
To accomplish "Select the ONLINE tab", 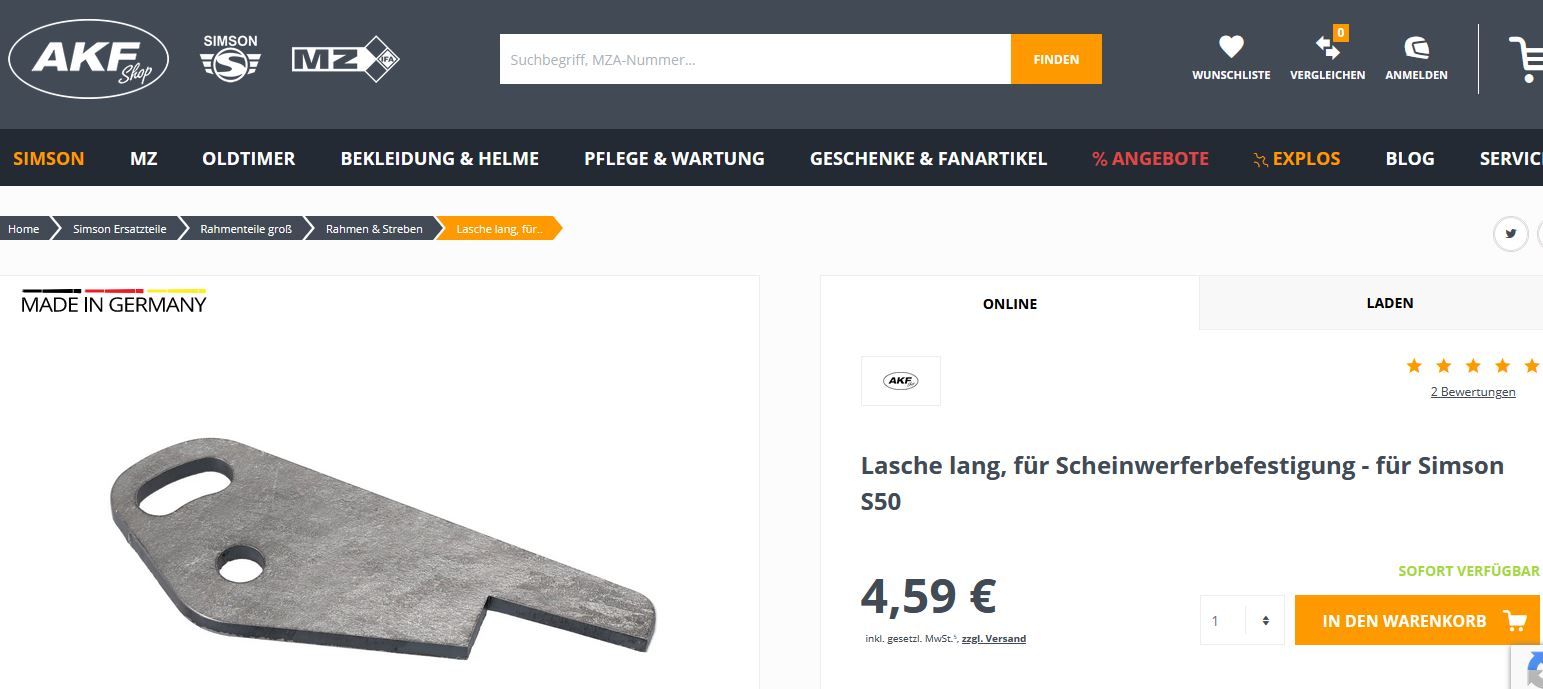I will click(1010, 303).
